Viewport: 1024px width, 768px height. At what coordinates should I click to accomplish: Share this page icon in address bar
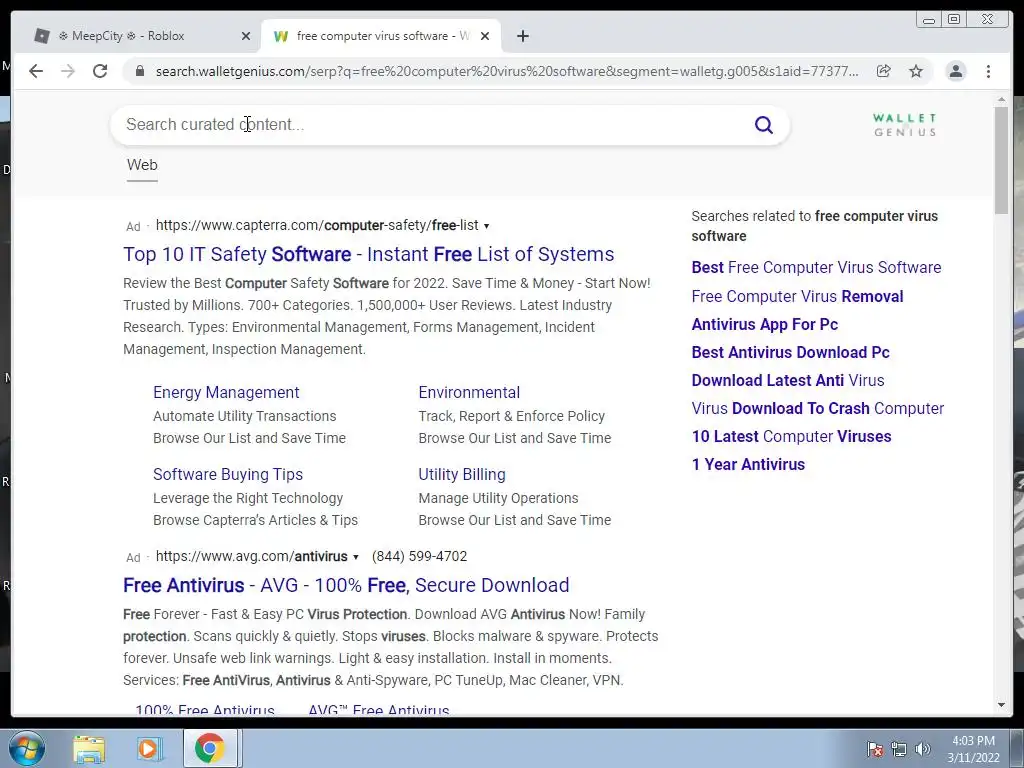point(884,71)
